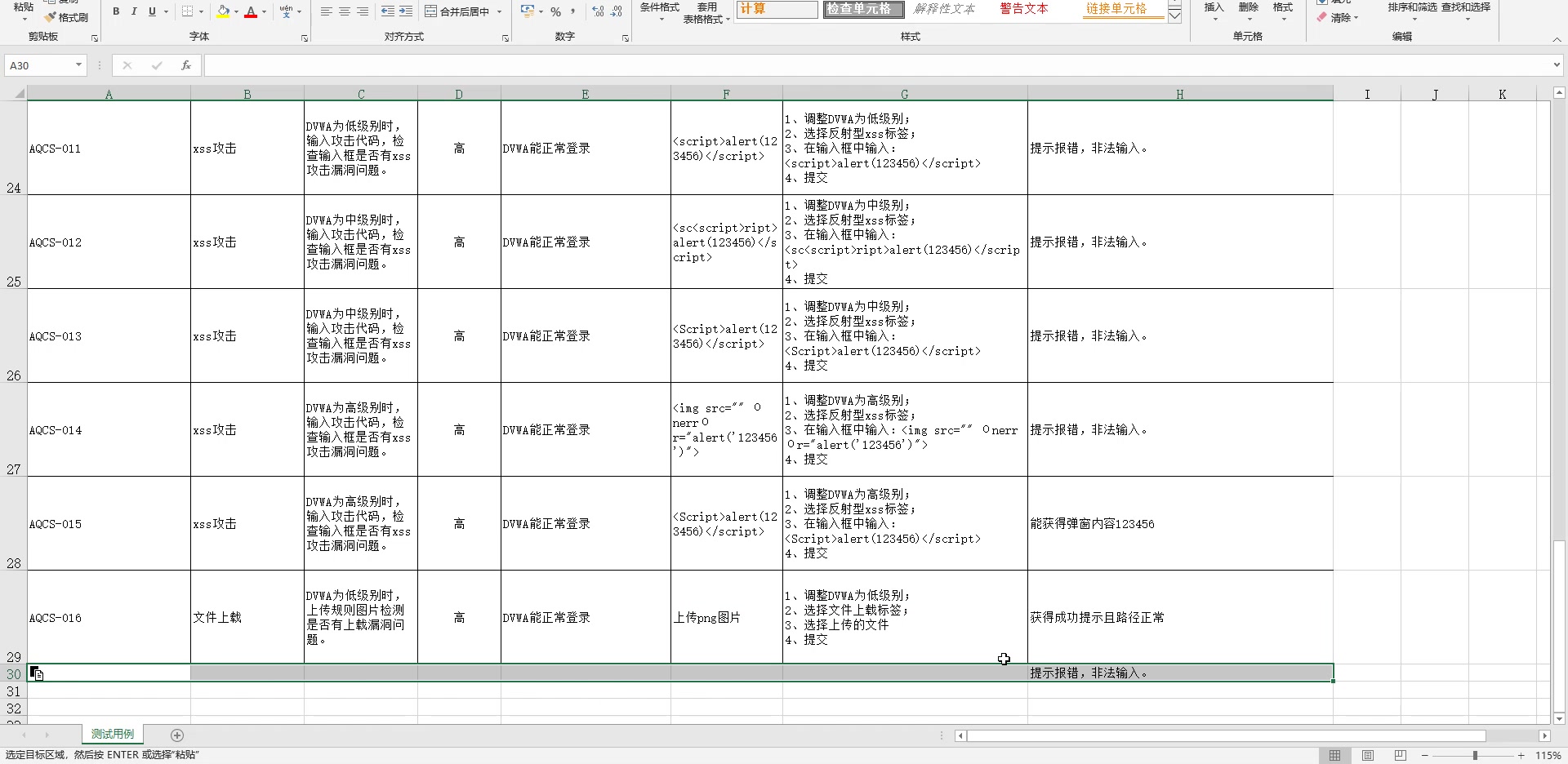Open Sort and Filter (排序和筛选)
Viewport: 1568px width, 764px height.
(1413, 11)
